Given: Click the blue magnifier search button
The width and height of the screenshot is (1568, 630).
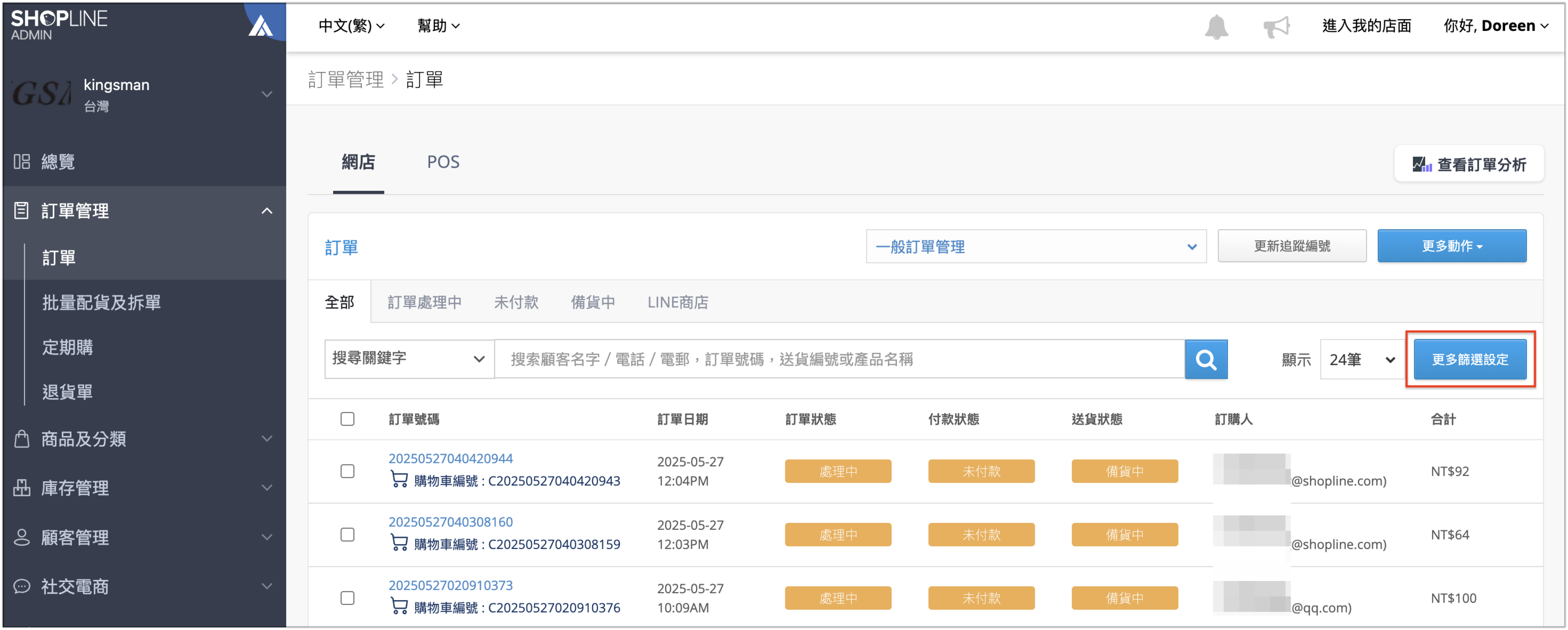Looking at the screenshot, I should click(x=1205, y=359).
